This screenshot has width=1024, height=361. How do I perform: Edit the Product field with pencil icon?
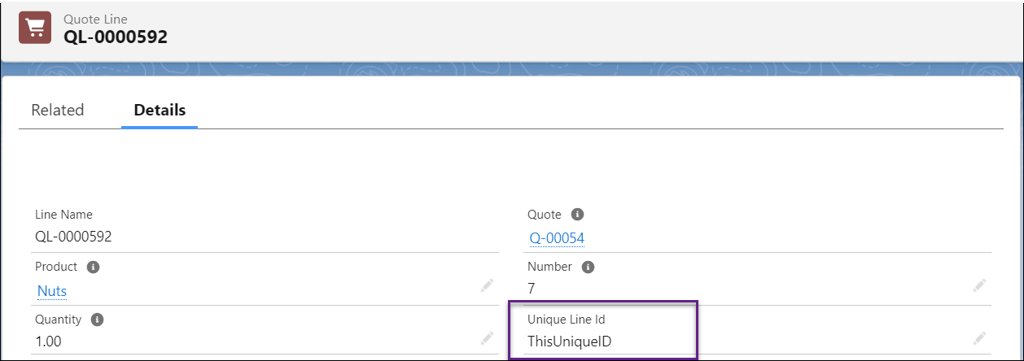487,285
